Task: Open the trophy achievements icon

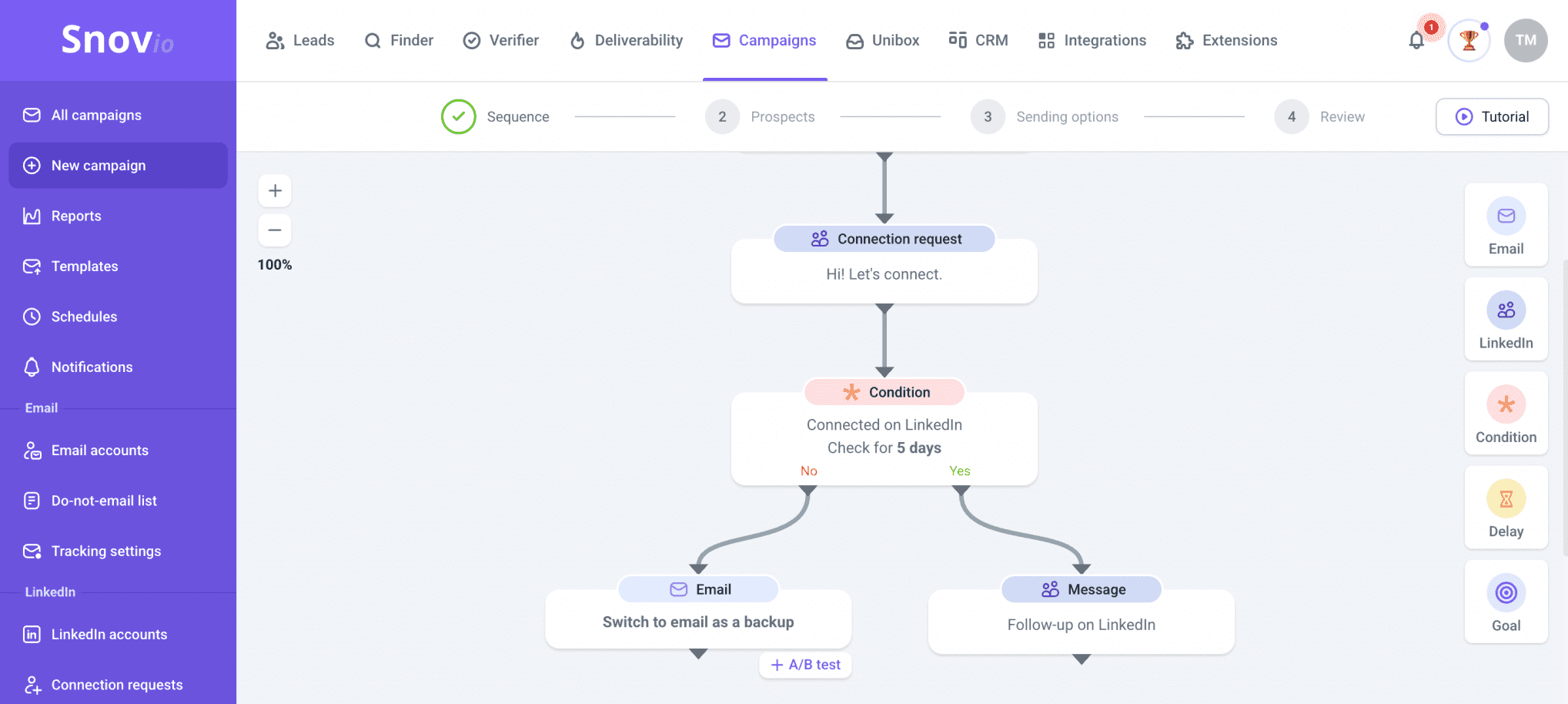Action: 1469,41
